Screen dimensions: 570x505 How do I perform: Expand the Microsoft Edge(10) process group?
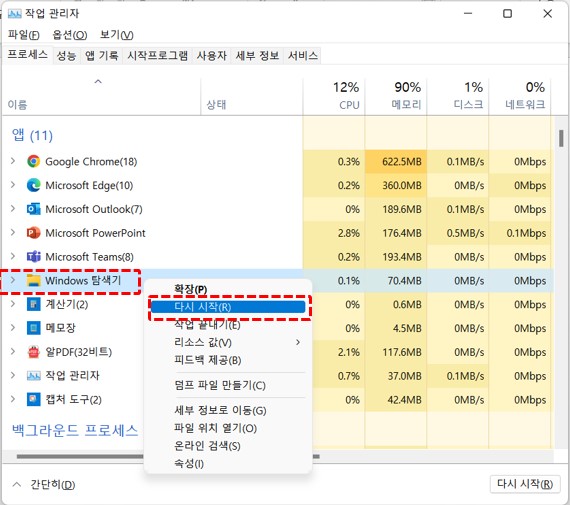[x=13, y=185]
